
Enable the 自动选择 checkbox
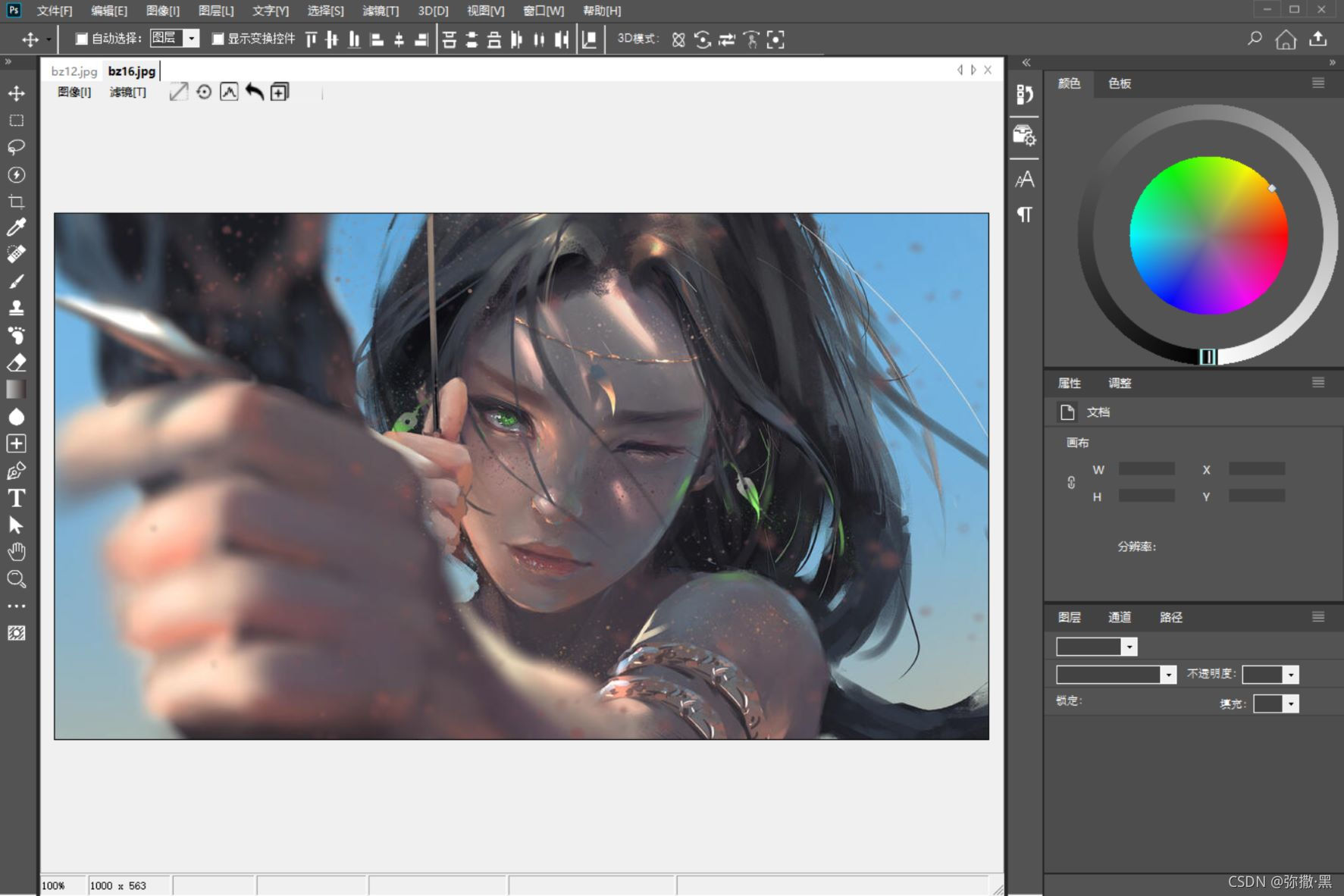pyautogui.click(x=81, y=39)
